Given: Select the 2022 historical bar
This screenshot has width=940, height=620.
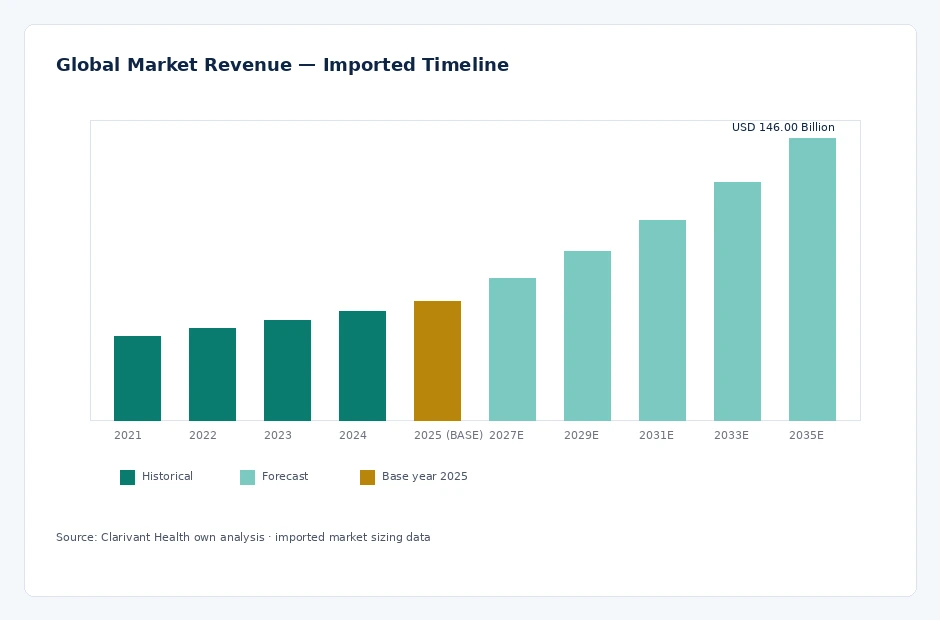Looking at the screenshot, I should pyautogui.click(x=212, y=374).
